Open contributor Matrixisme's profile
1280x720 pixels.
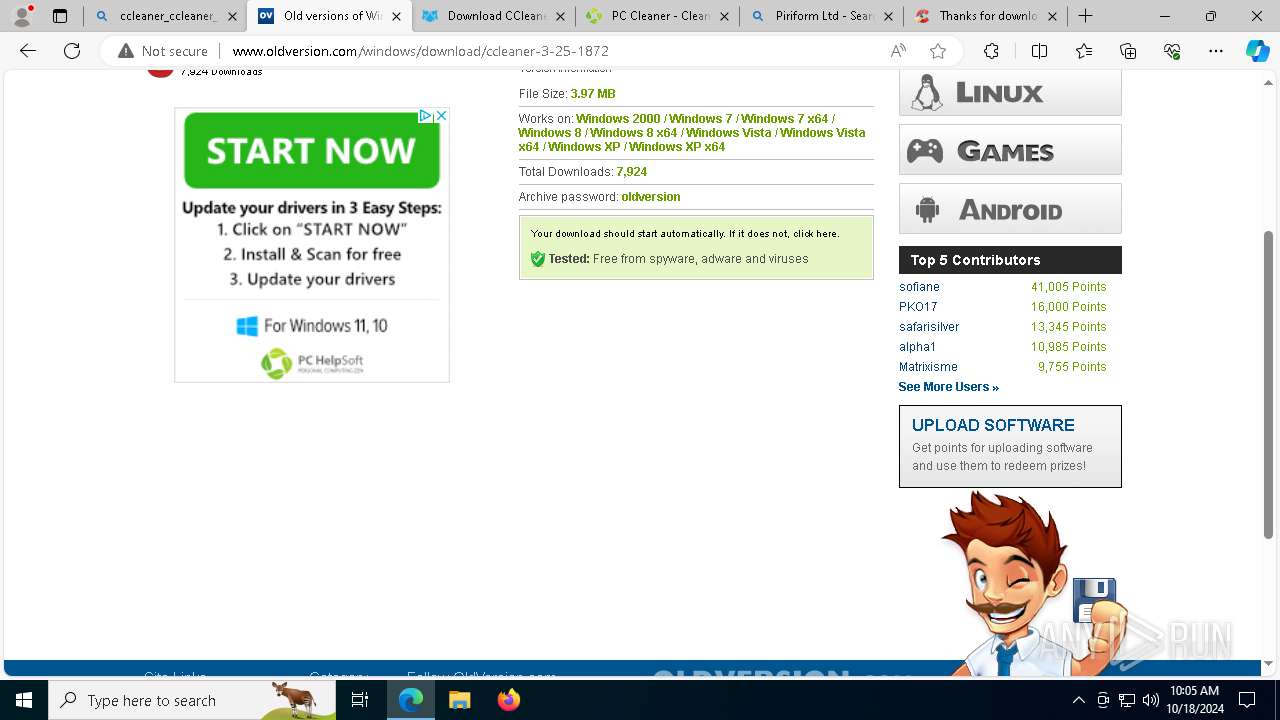click(928, 367)
